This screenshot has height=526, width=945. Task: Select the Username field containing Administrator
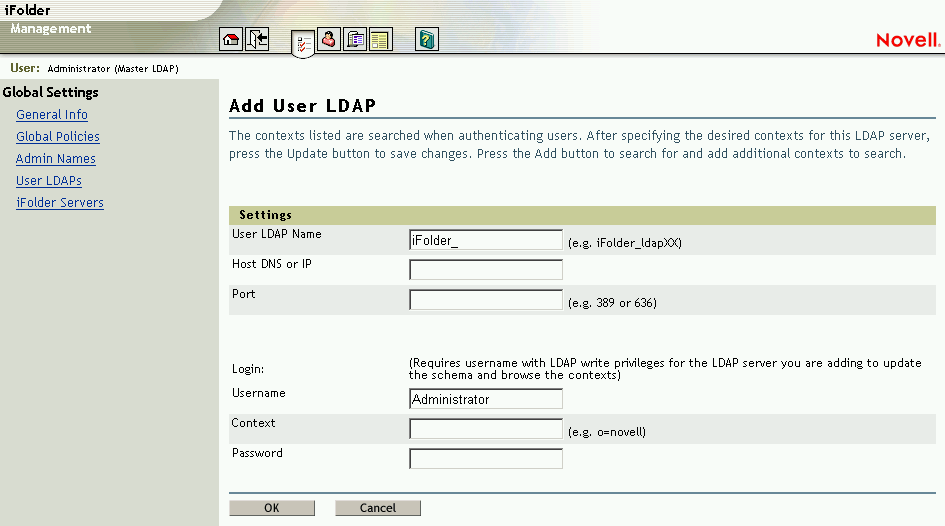pyautogui.click(x=486, y=399)
